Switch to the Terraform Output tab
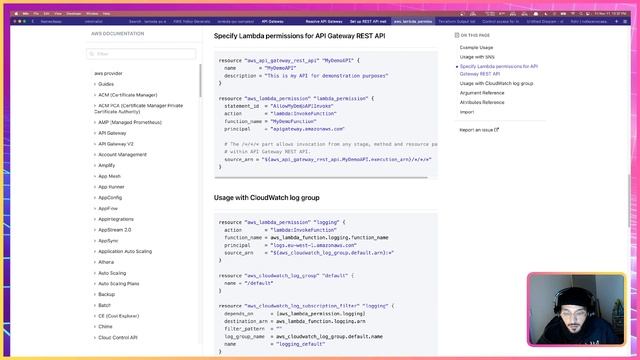640x360 pixels. 457,21
